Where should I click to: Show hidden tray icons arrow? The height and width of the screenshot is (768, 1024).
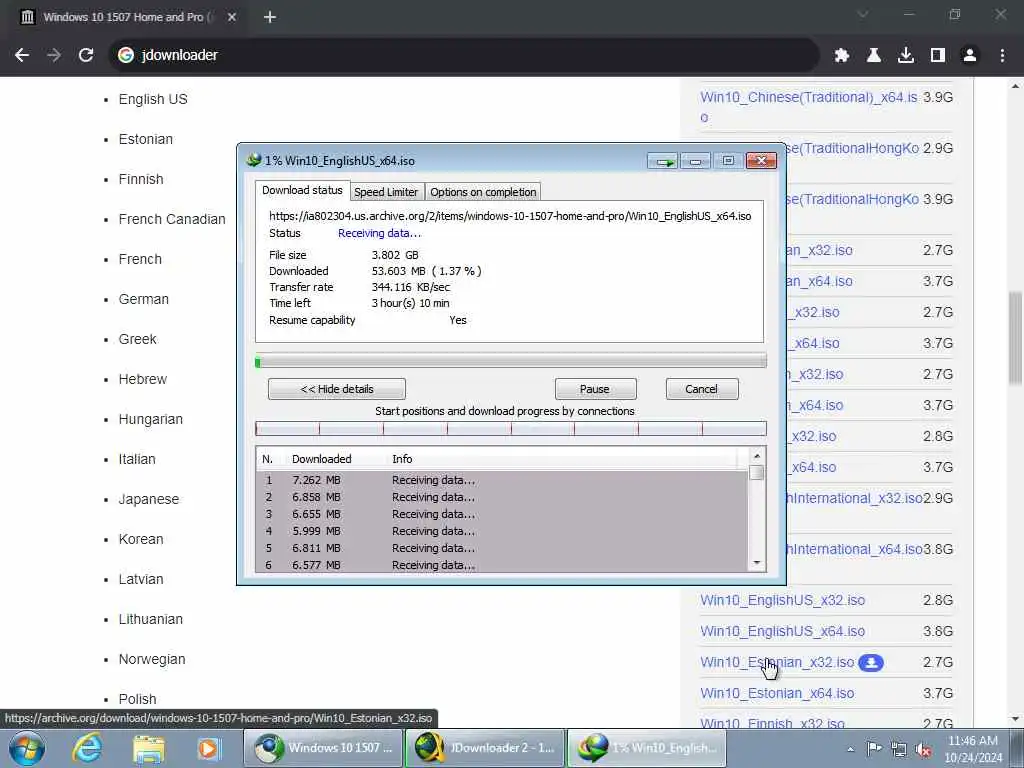(x=850, y=749)
